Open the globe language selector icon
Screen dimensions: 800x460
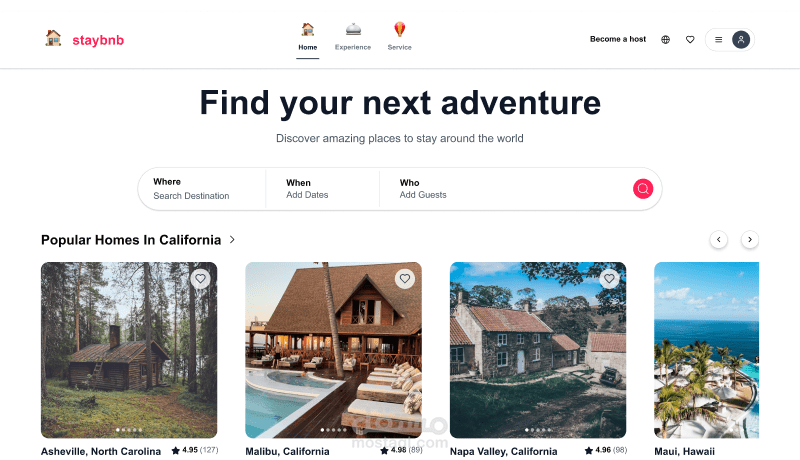pos(665,39)
